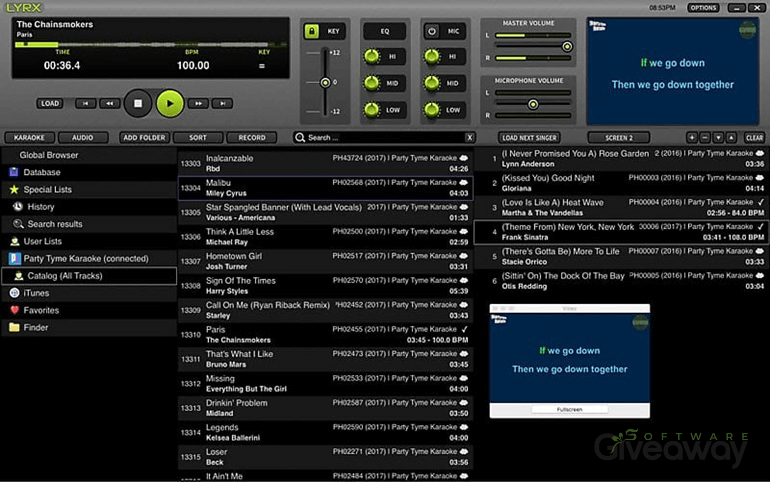Viewport: 770px width, 482px height.
Task: Click the fast-forward transport button
Action: [x=199, y=103]
